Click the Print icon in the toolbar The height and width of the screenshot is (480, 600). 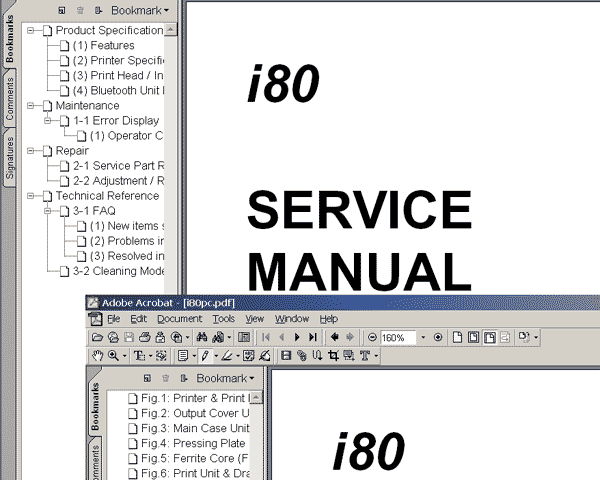click(145, 337)
